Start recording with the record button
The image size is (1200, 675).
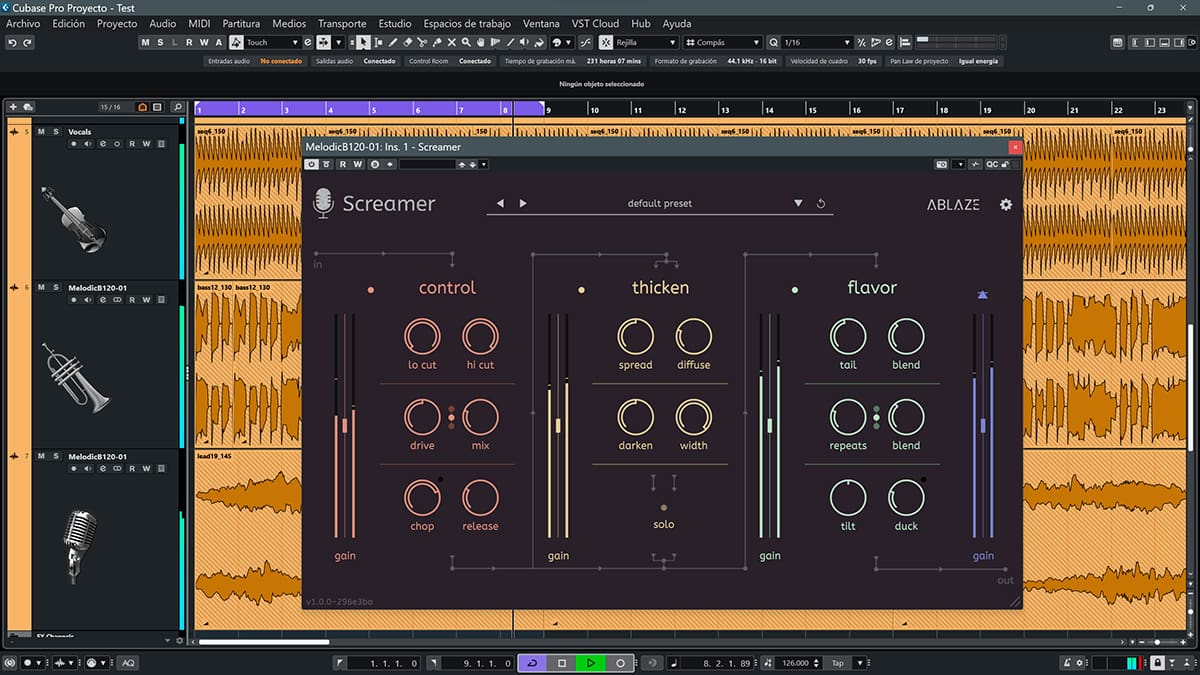(x=620, y=663)
